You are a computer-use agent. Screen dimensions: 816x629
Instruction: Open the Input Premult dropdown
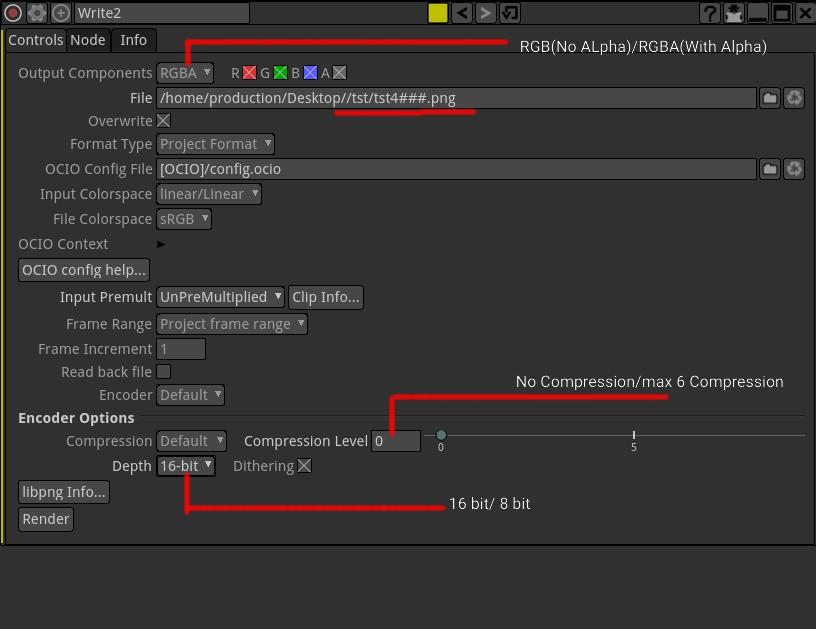220,297
